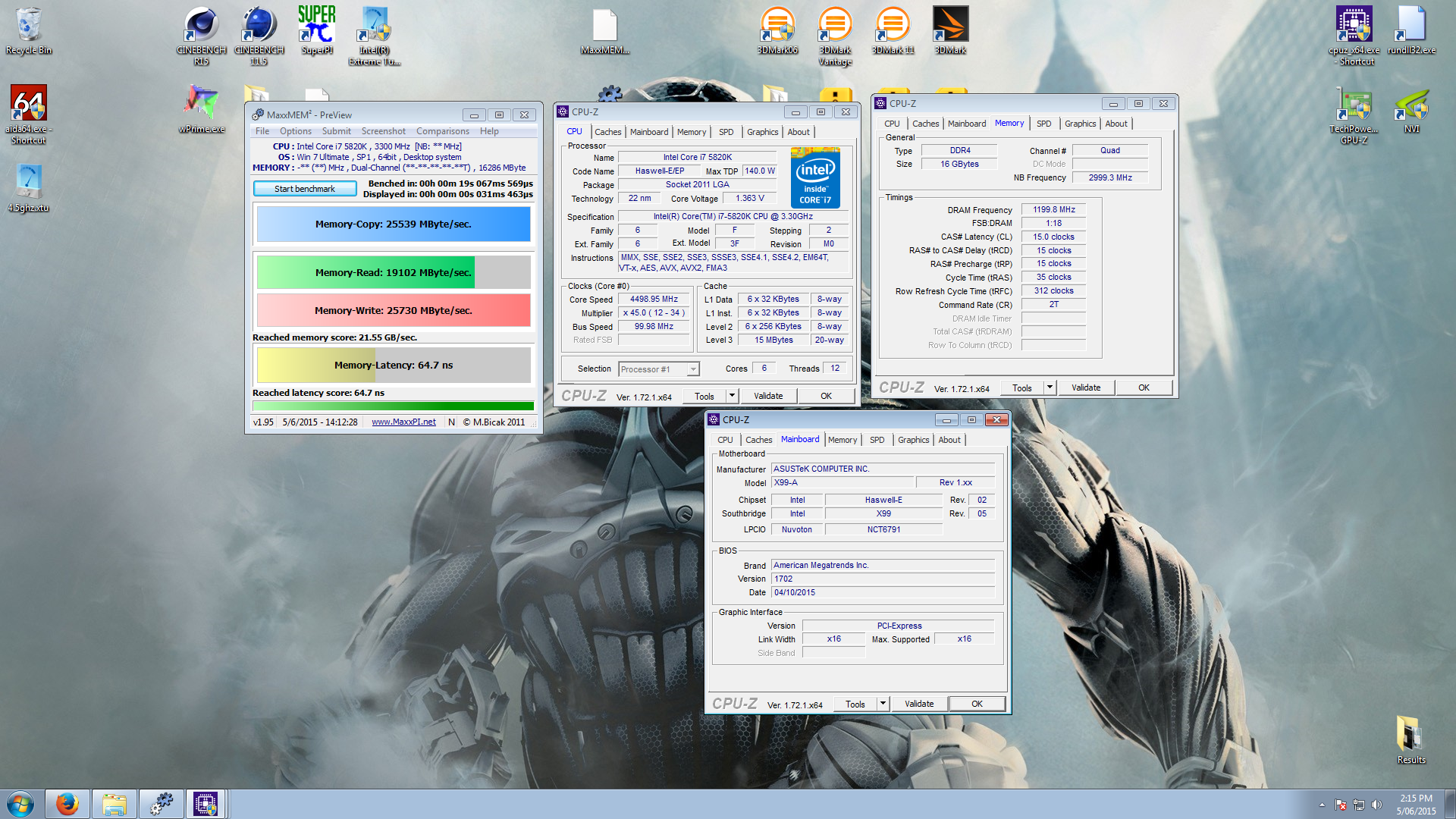The width and height of the screenshot is (1456, 819).
Task: Open the Comparisons menu in MaxxMEM
Action: click(x=443, y=131)
